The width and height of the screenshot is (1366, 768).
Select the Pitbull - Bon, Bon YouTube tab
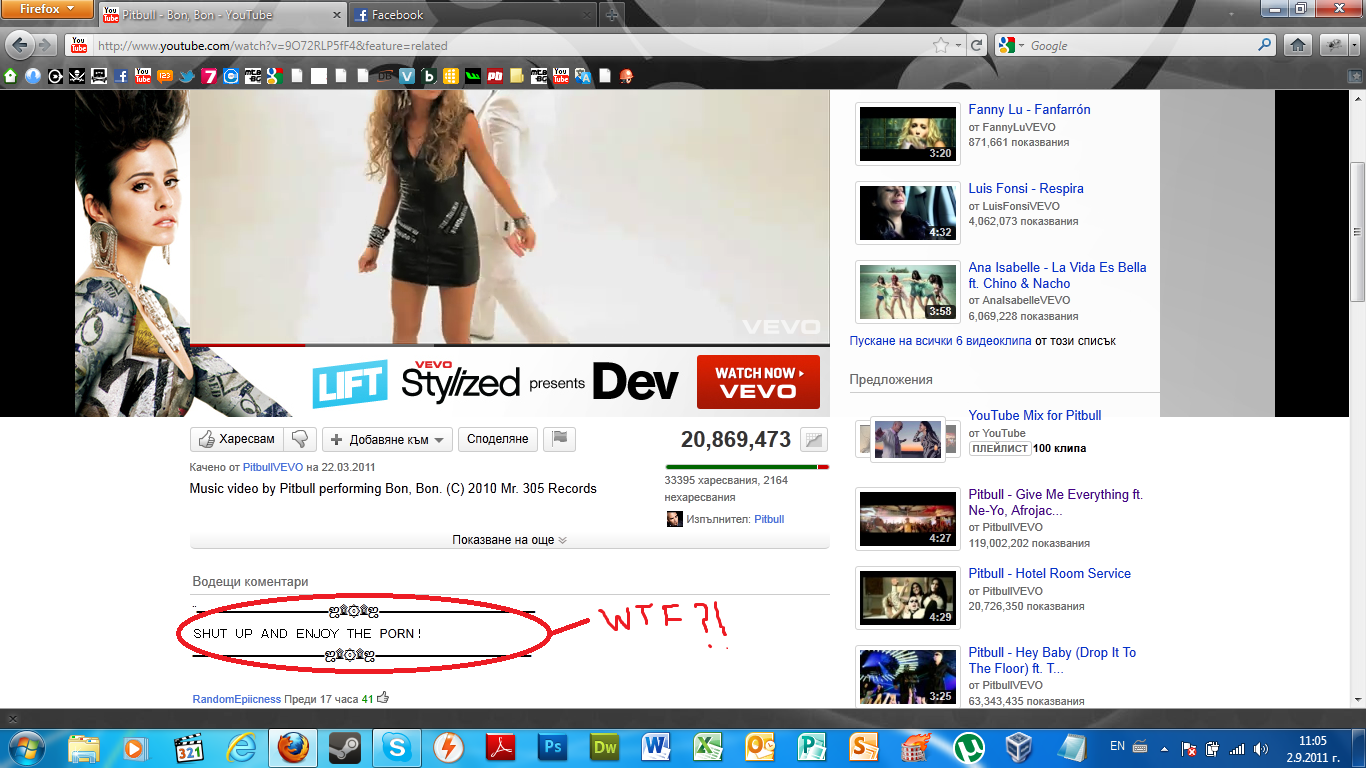pyautogui.click(x=222, y=15)
